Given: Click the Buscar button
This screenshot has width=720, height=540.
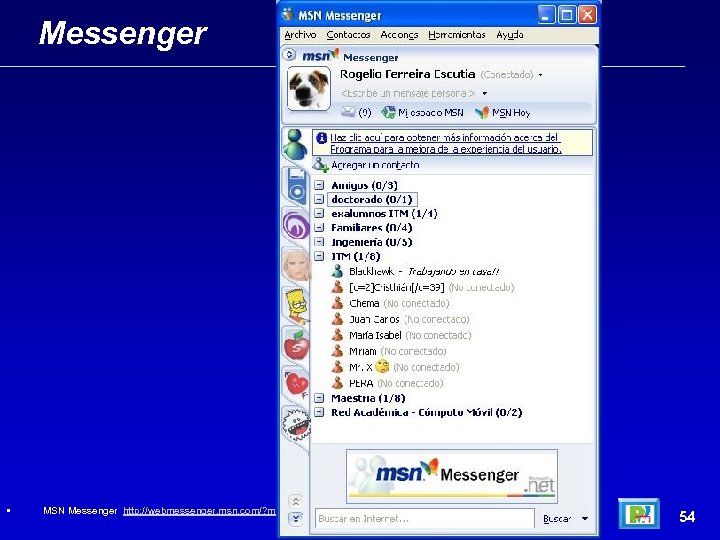Looking at the screenshot, I should coord(557,518).
